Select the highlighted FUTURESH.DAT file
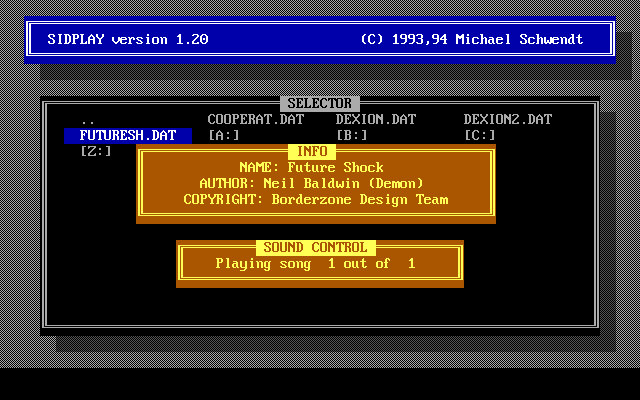The height and width of the screenshot is (400, 640). pyautogui.click(x=128, y=136)
